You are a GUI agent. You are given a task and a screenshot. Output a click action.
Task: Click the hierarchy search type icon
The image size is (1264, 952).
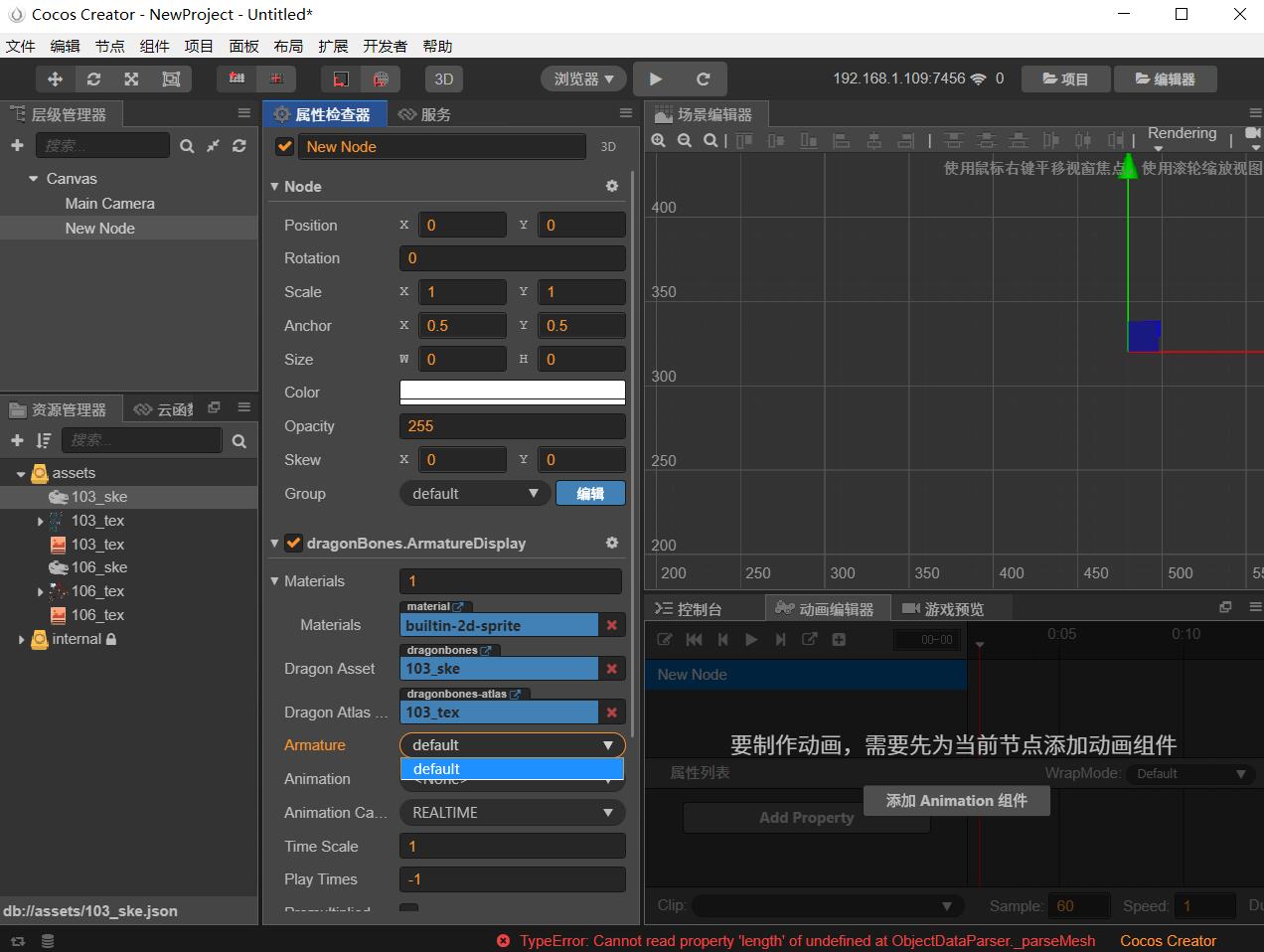pos(187,146)
